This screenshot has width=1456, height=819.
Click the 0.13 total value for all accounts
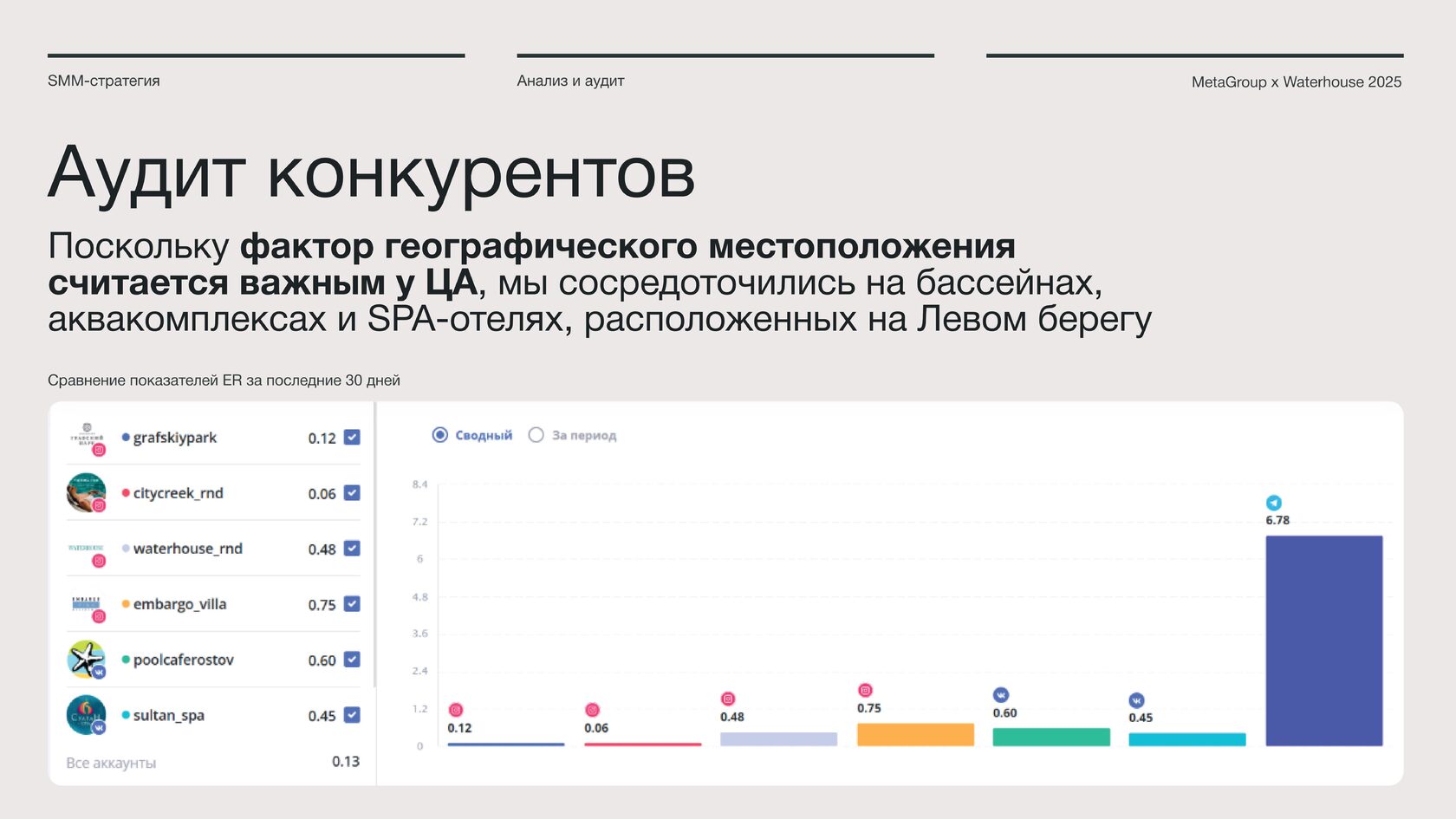pos(346,761)
